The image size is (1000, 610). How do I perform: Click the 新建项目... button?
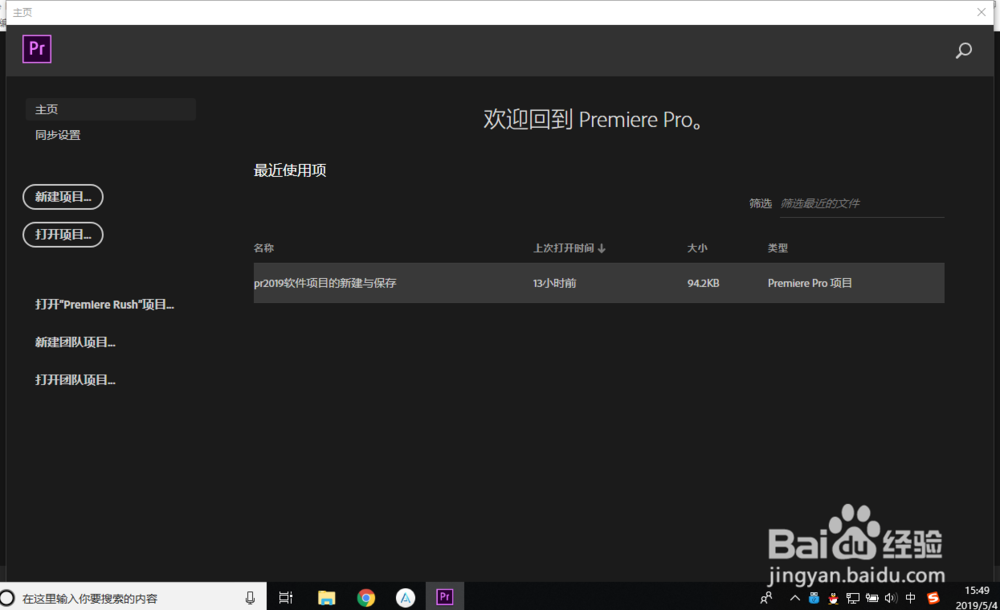(x=63, y=197)
